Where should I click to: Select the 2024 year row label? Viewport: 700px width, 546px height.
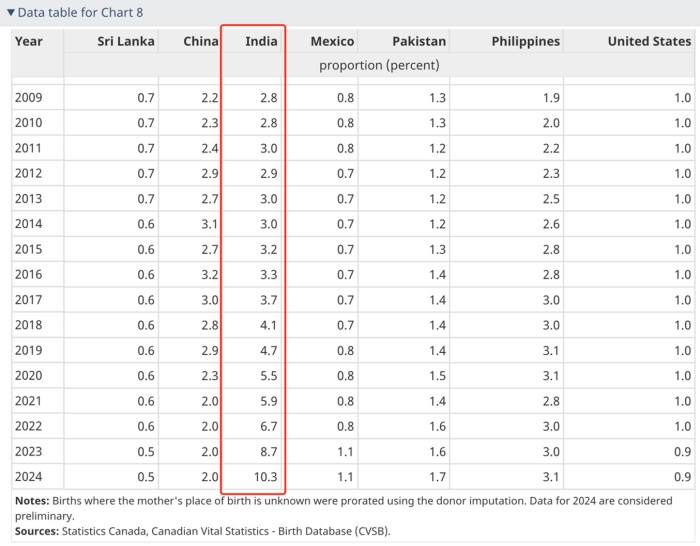click(29, 477)
